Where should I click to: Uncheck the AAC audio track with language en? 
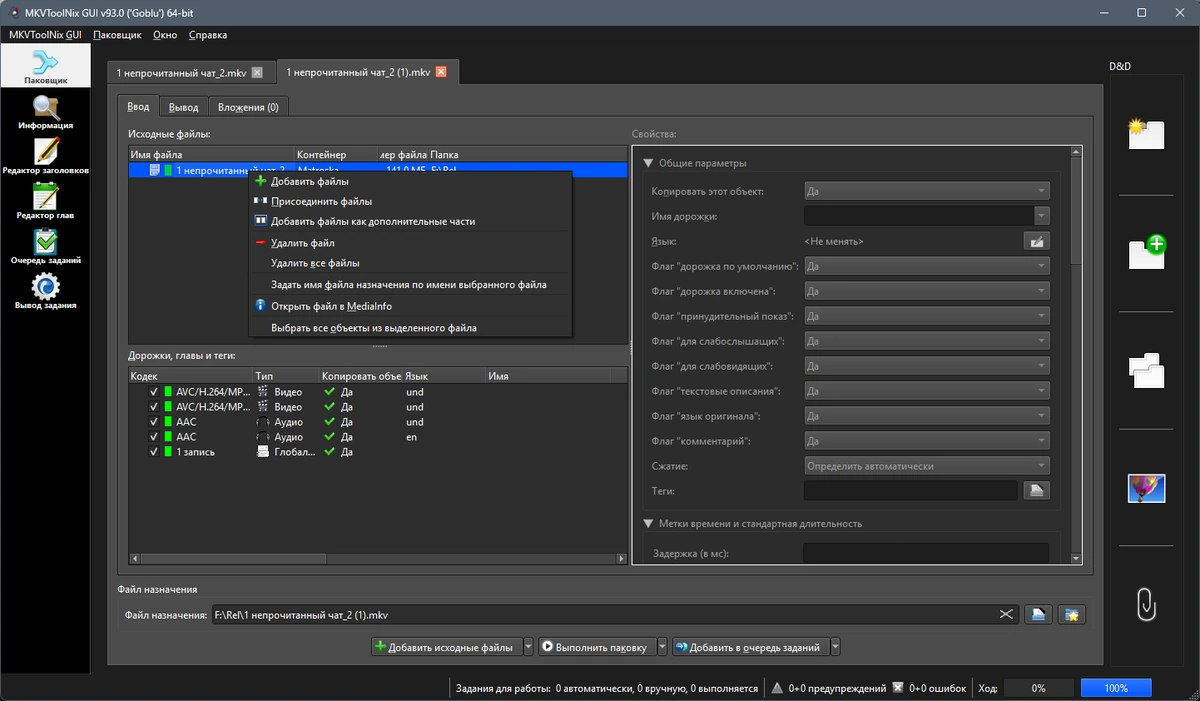(x=154, y=437)
